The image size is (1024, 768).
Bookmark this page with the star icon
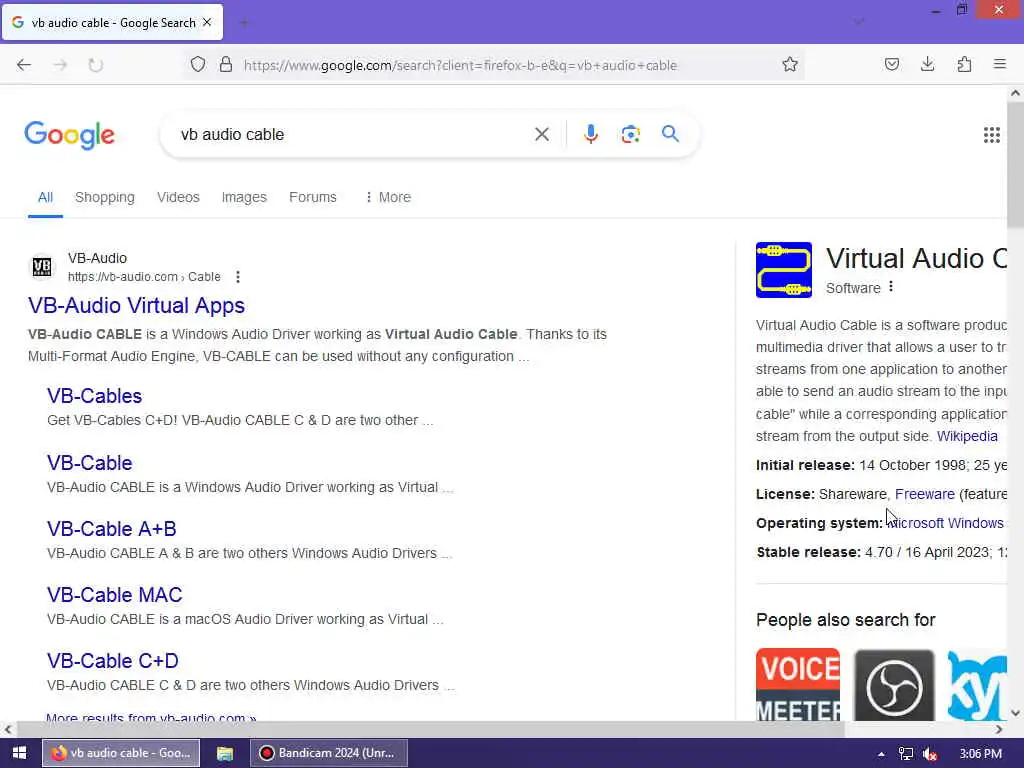coord(790,65)
